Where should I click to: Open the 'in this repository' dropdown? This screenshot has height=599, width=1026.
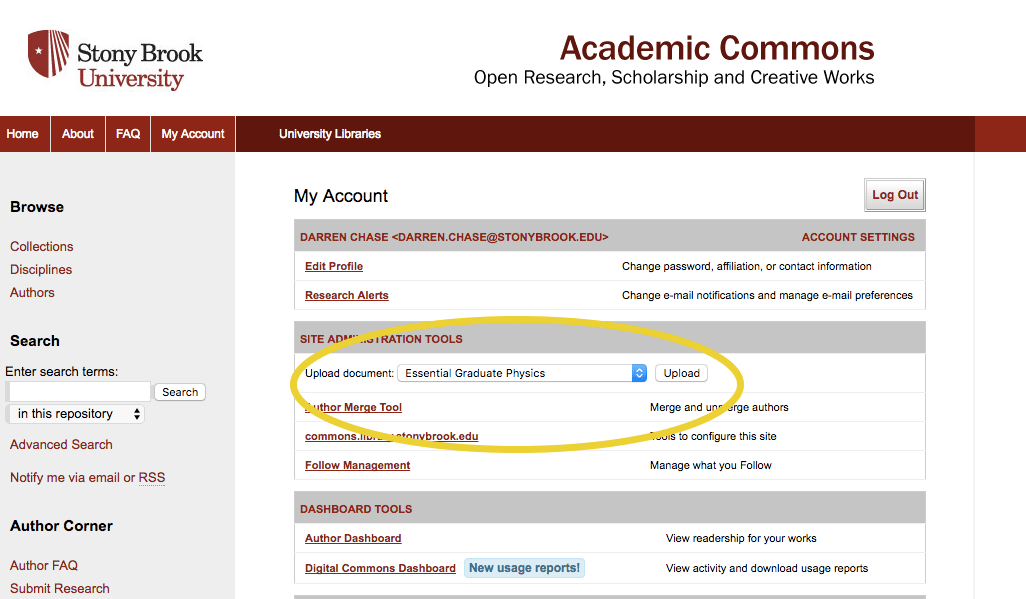[76, 414]
